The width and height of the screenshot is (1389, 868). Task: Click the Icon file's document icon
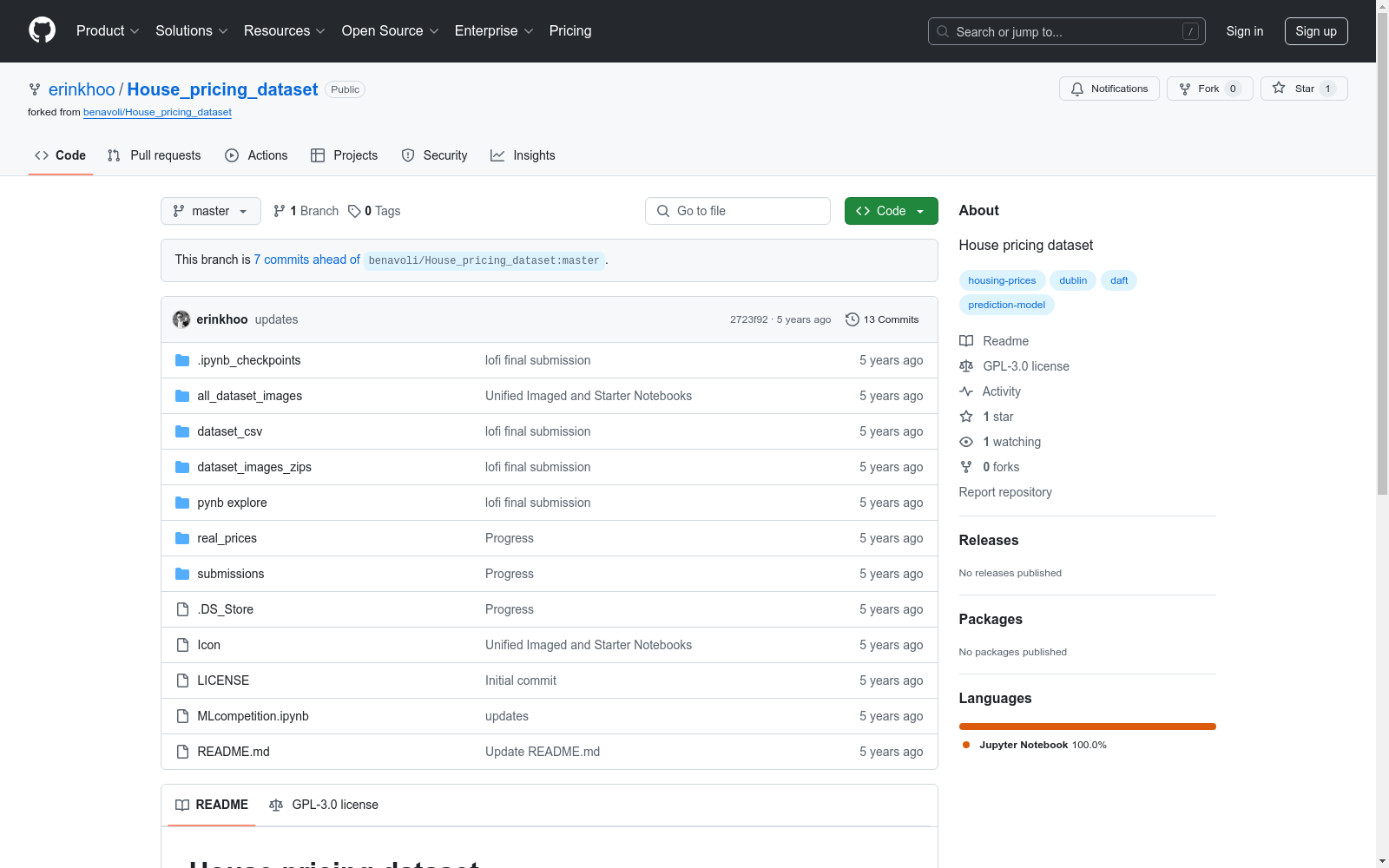coord(182,645)
